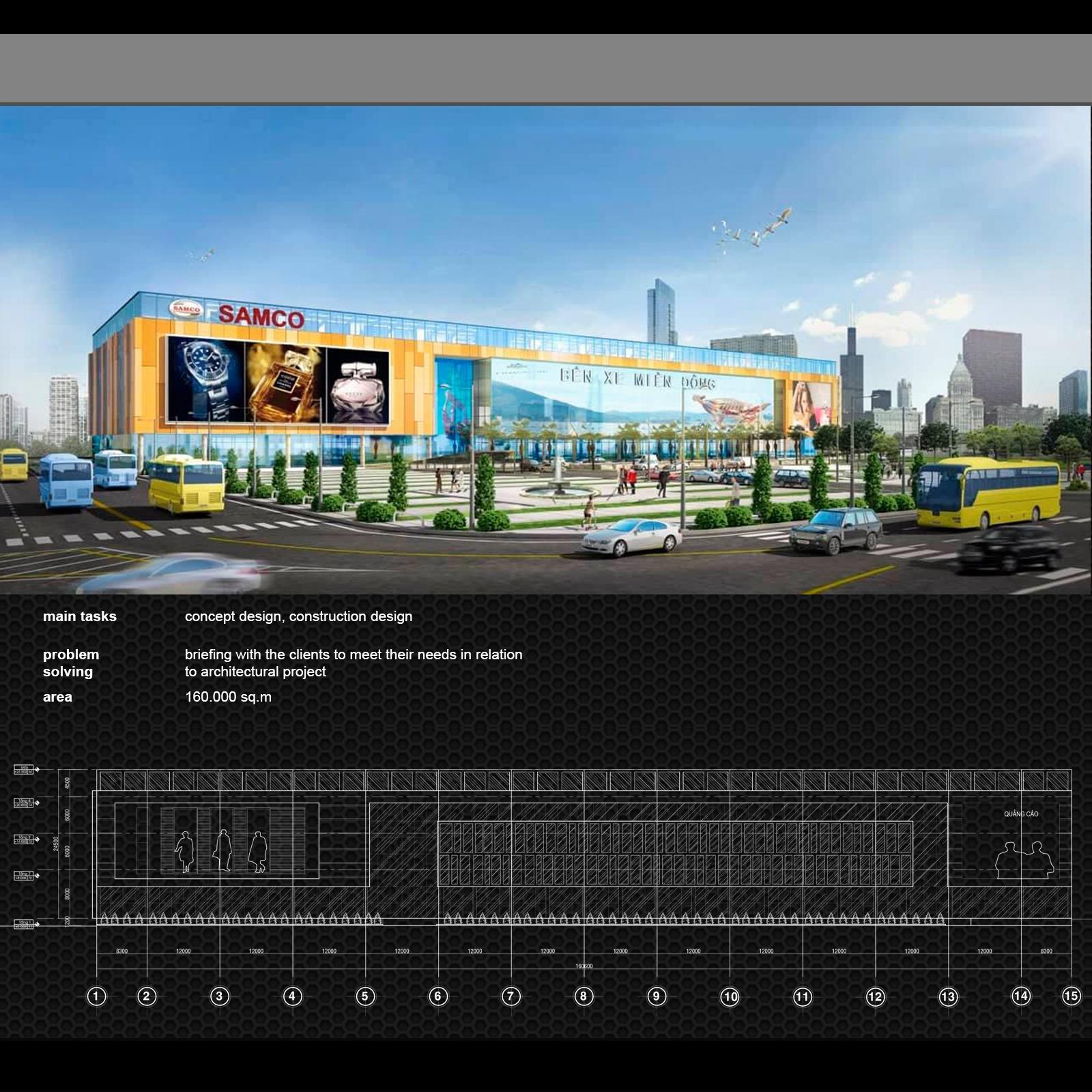Select grid axis bubble 10
This screenshot has width=1092, height=1092.
pos(730,997)
